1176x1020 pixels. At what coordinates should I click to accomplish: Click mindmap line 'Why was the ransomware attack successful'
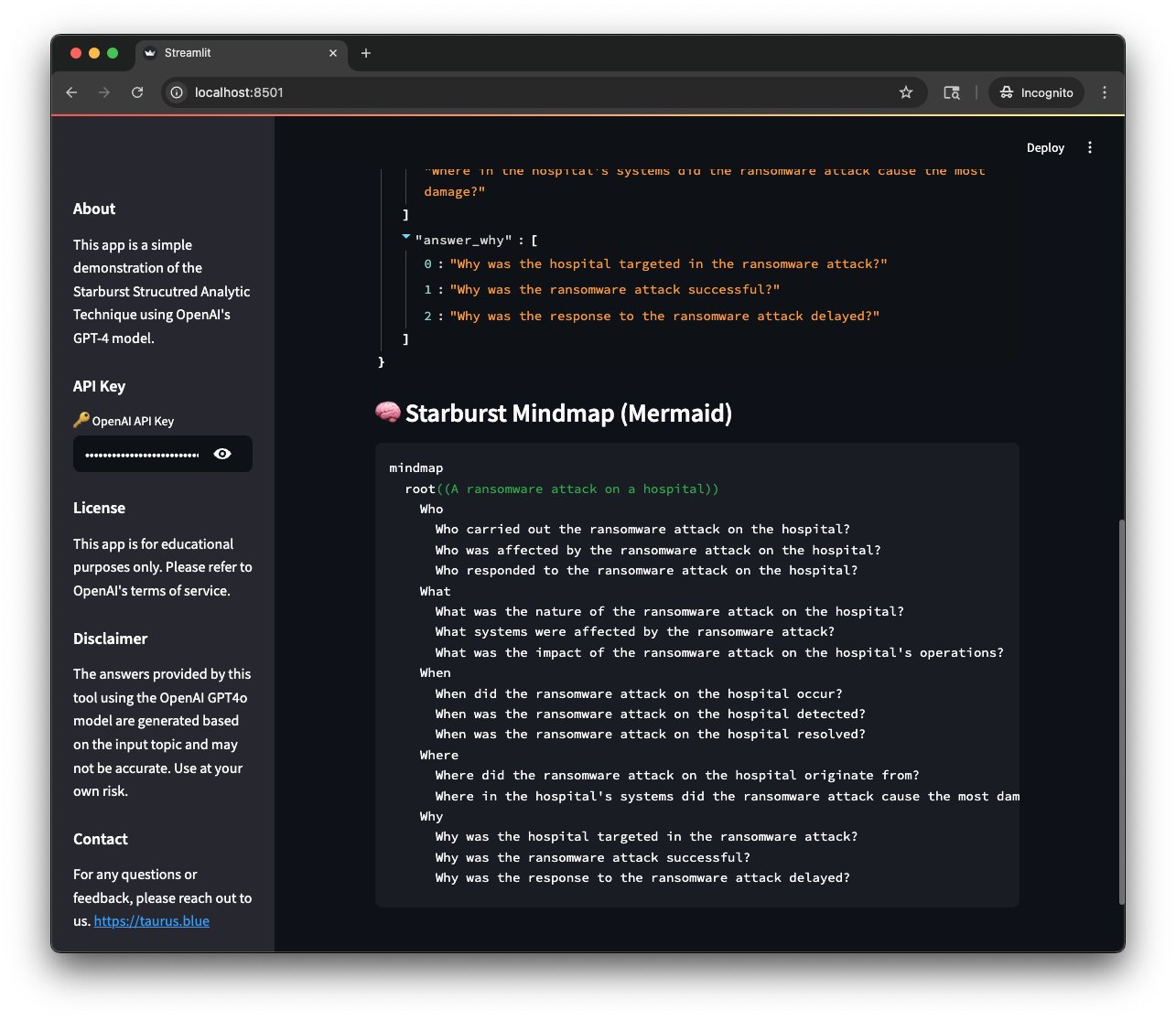593,858
